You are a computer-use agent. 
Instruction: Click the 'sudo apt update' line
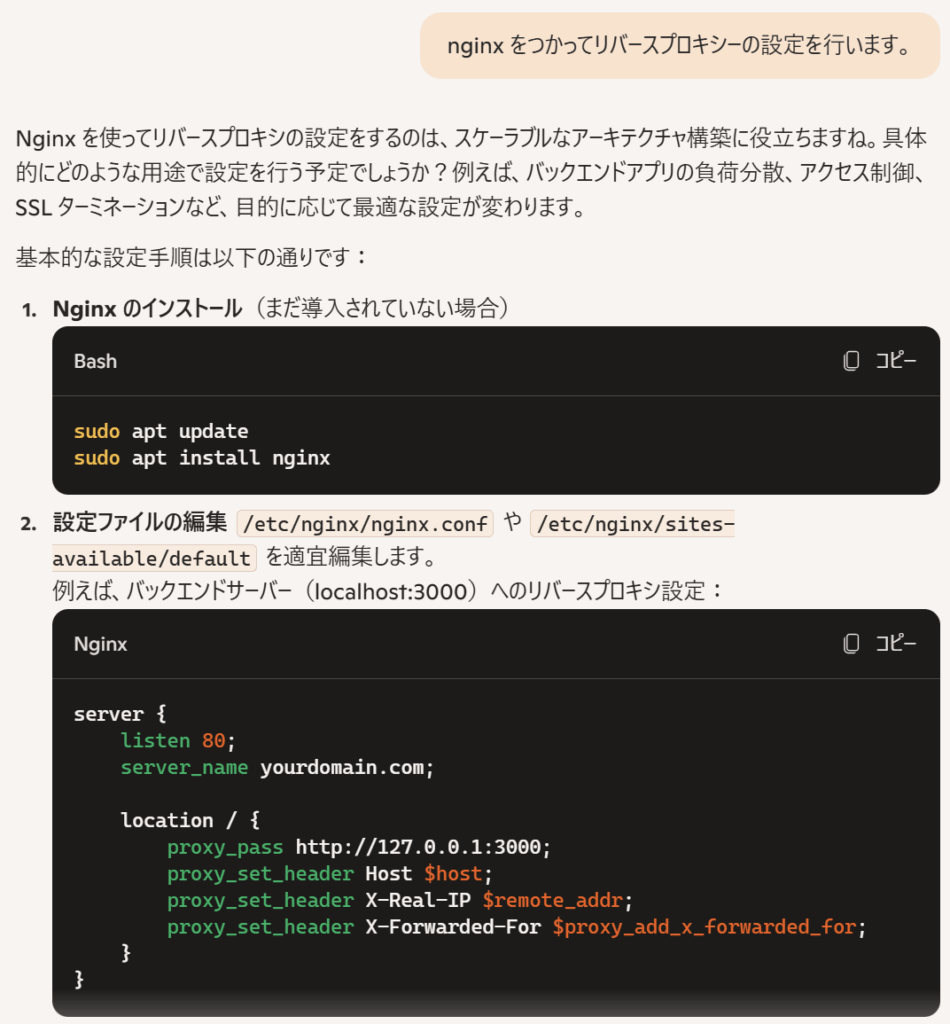pos(161,432)
